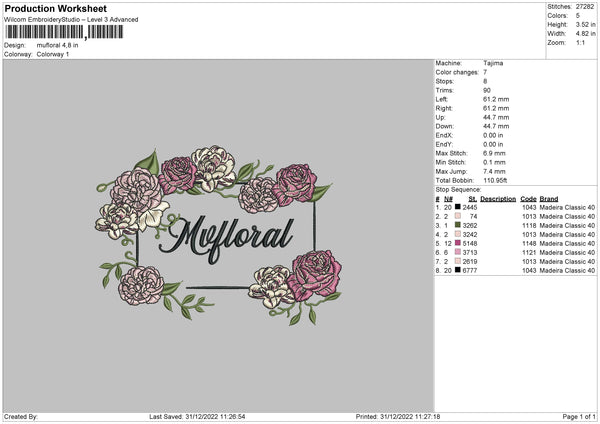Viewport: 600px width, 424px height.
Task: Click the magenta swatch beside stitch count 5148
Action: point(458,243)
